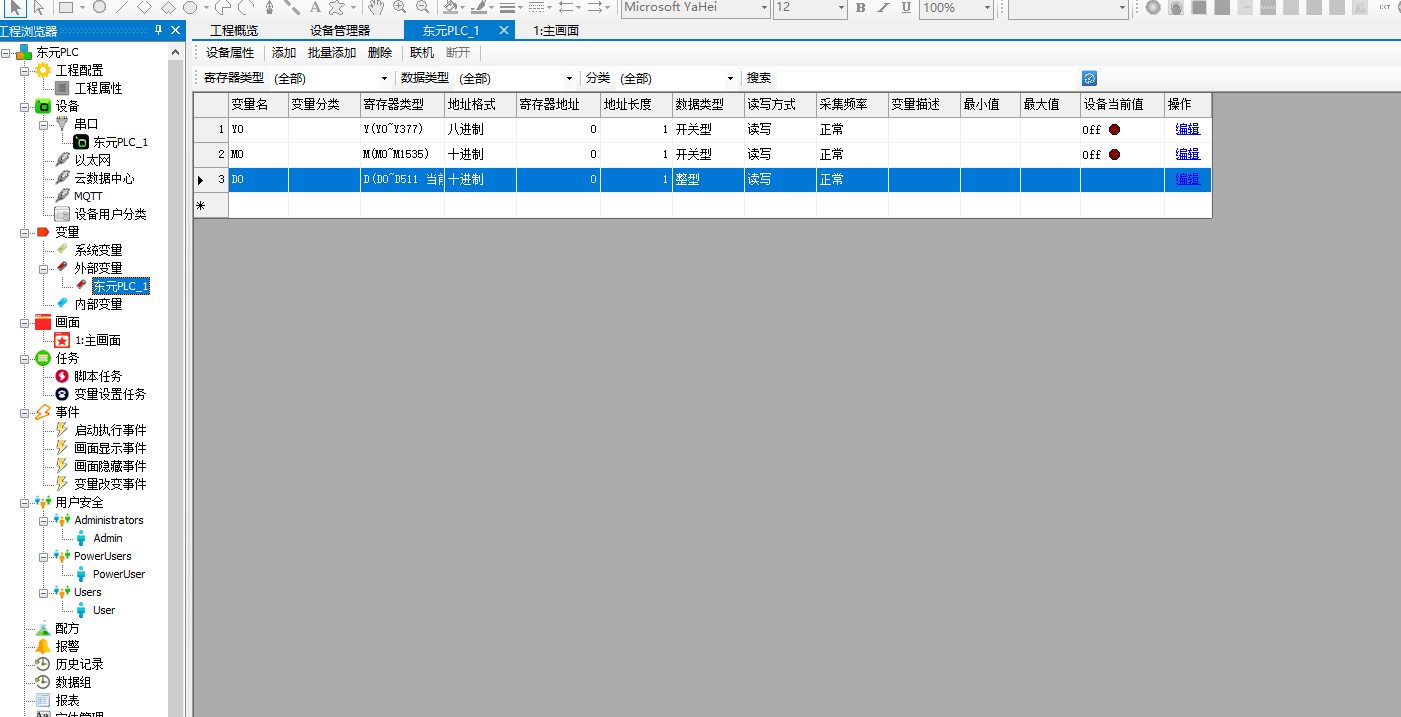The image size is (1401, 717).
Task: Select the arrow pointer tool
Action: click(14, 7)
